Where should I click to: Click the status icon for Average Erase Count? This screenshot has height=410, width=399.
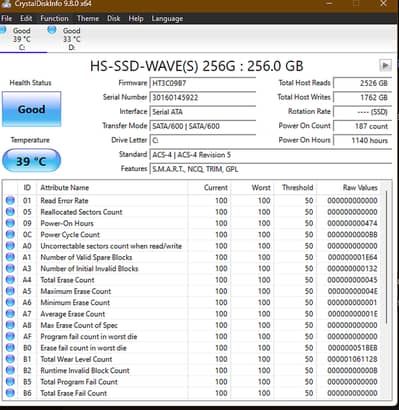point(10,314)
